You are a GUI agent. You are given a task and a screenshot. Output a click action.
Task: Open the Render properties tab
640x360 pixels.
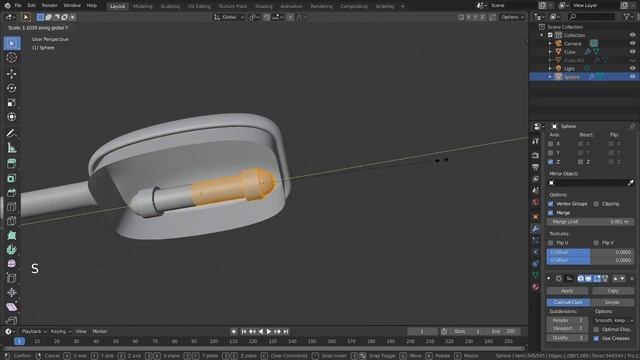click(536, 156)
